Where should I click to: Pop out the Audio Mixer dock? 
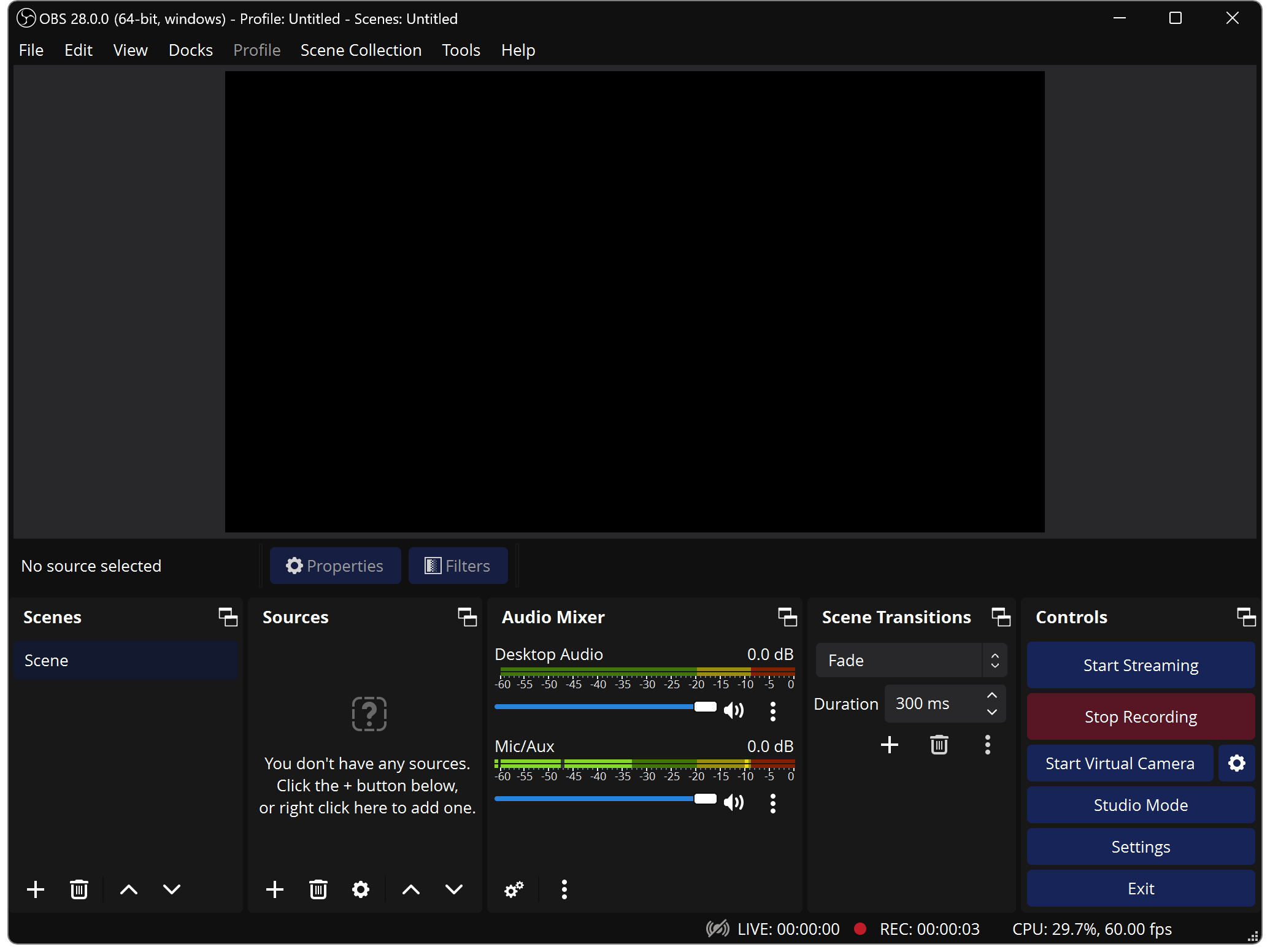click(x=787, y=617)
